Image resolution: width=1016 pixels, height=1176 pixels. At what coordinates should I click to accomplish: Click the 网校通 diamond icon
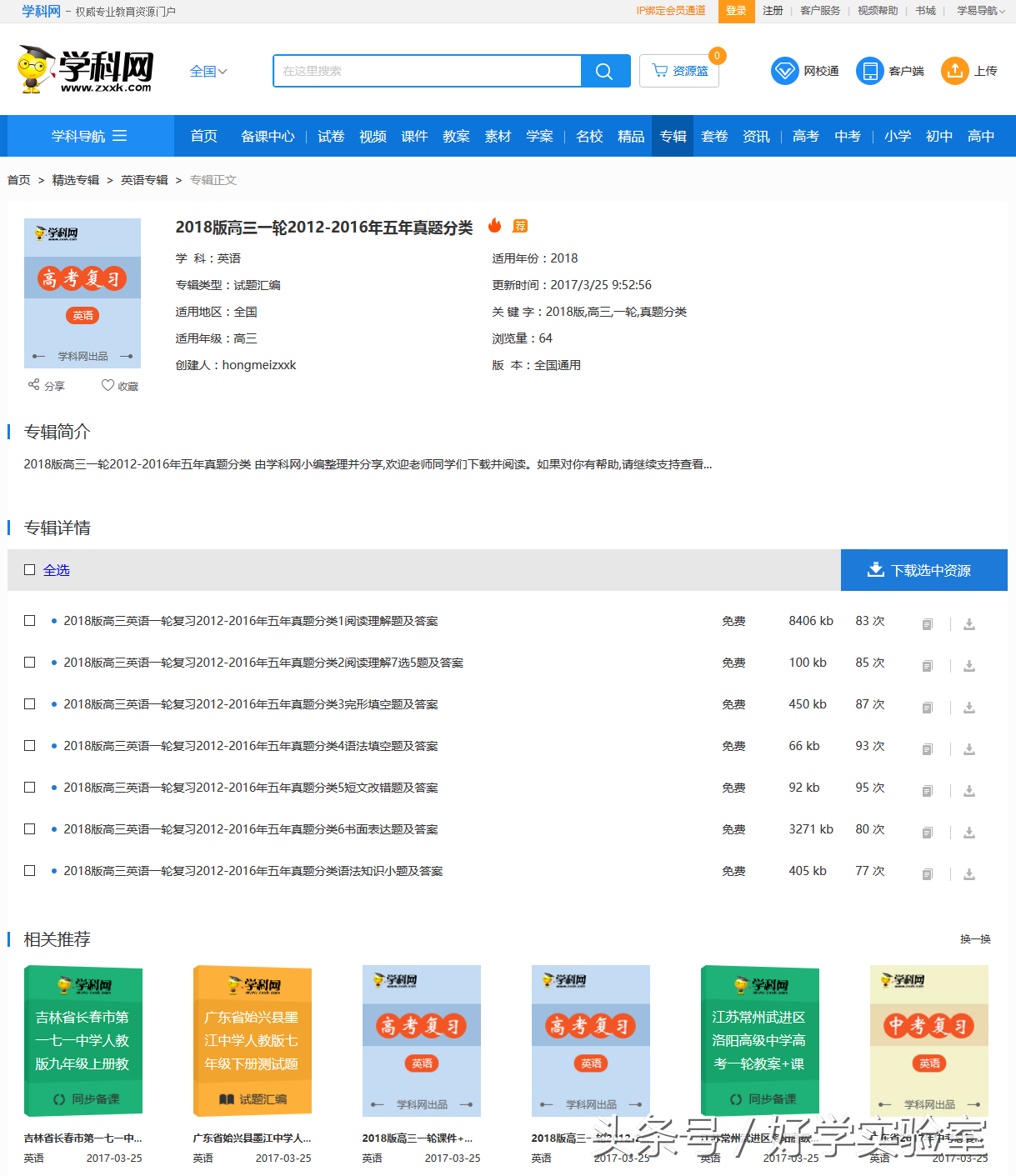(785, 71)
